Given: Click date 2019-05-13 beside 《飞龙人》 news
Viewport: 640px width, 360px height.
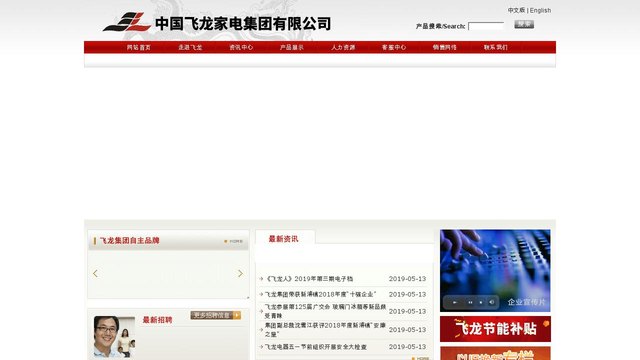Looking at the screenshot, I should (x=407, y=279).
